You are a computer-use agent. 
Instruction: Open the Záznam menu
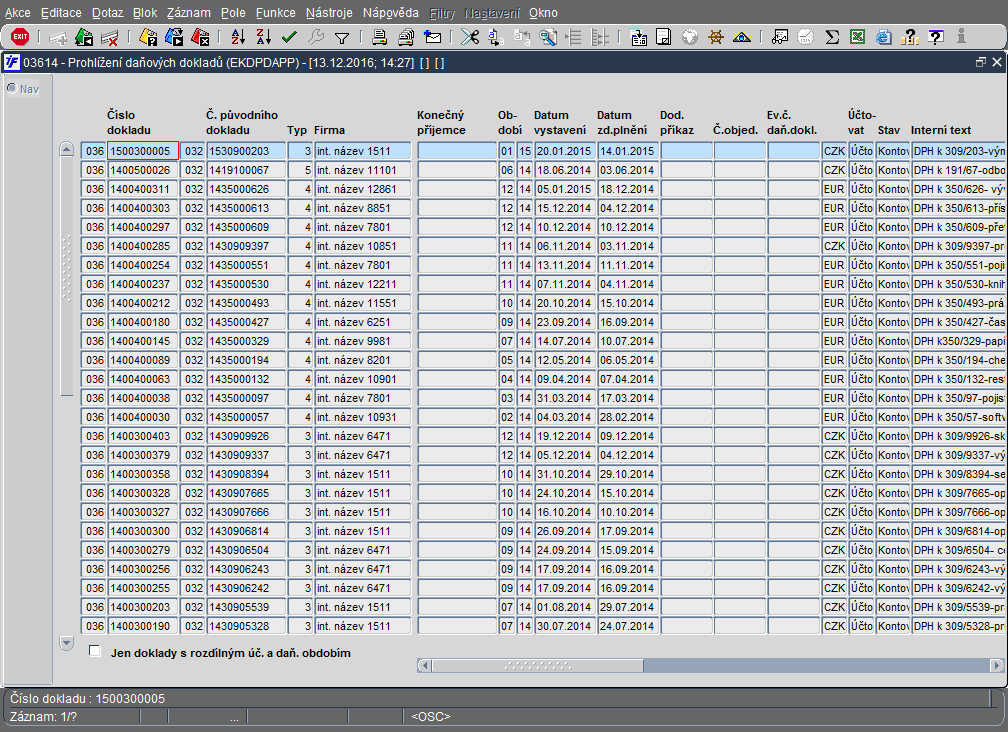189,13
